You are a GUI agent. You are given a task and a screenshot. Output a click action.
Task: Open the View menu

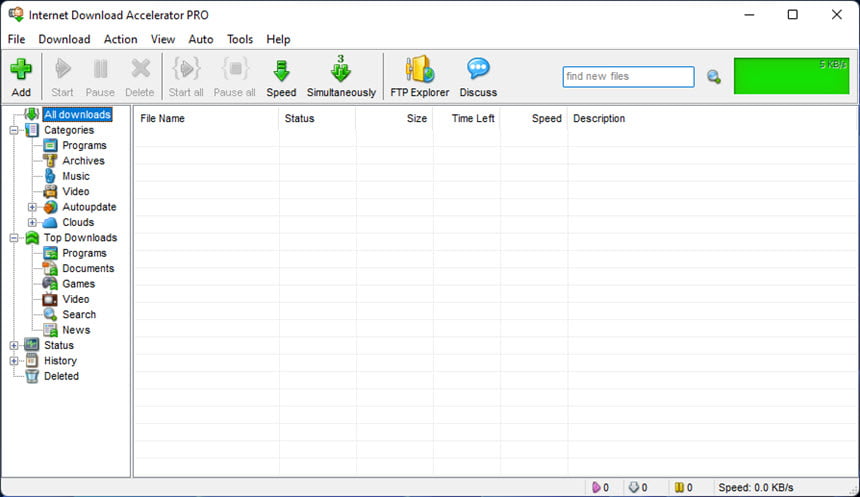coord(163,39)
